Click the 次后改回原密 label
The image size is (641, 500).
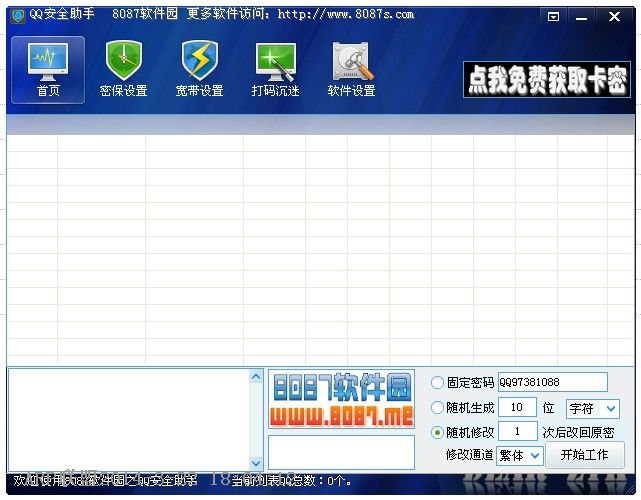click(x=578, y=433)
